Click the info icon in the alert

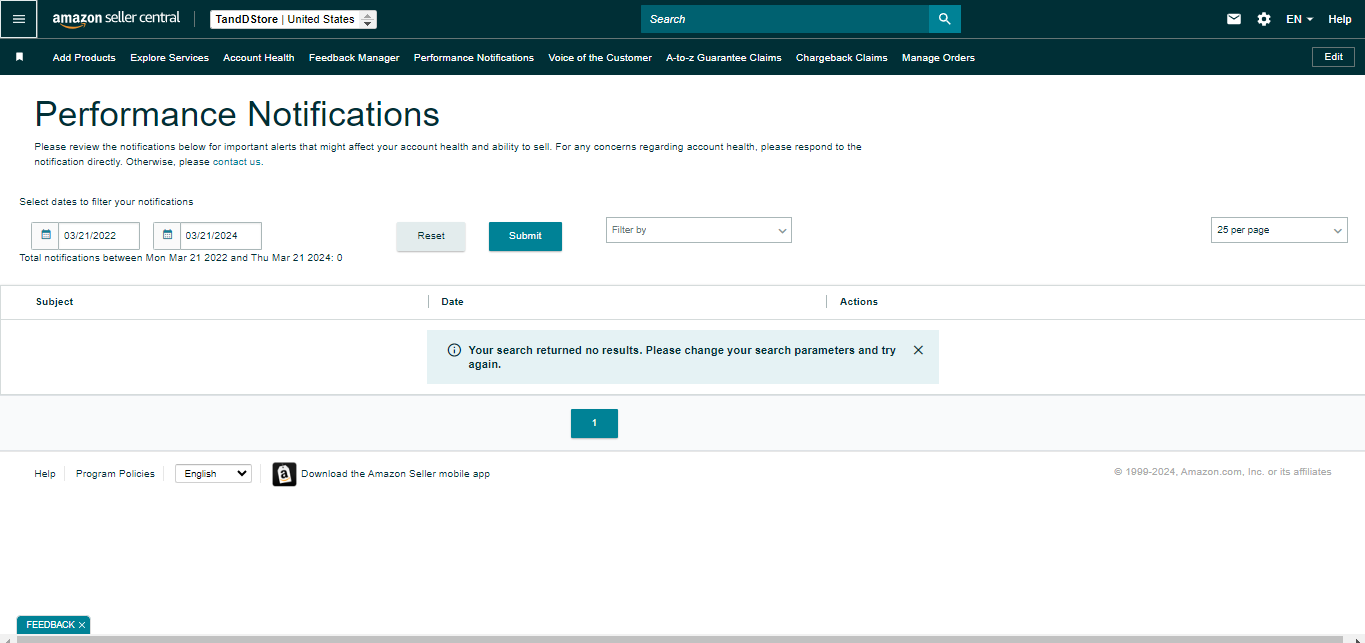tap(454, 350)
